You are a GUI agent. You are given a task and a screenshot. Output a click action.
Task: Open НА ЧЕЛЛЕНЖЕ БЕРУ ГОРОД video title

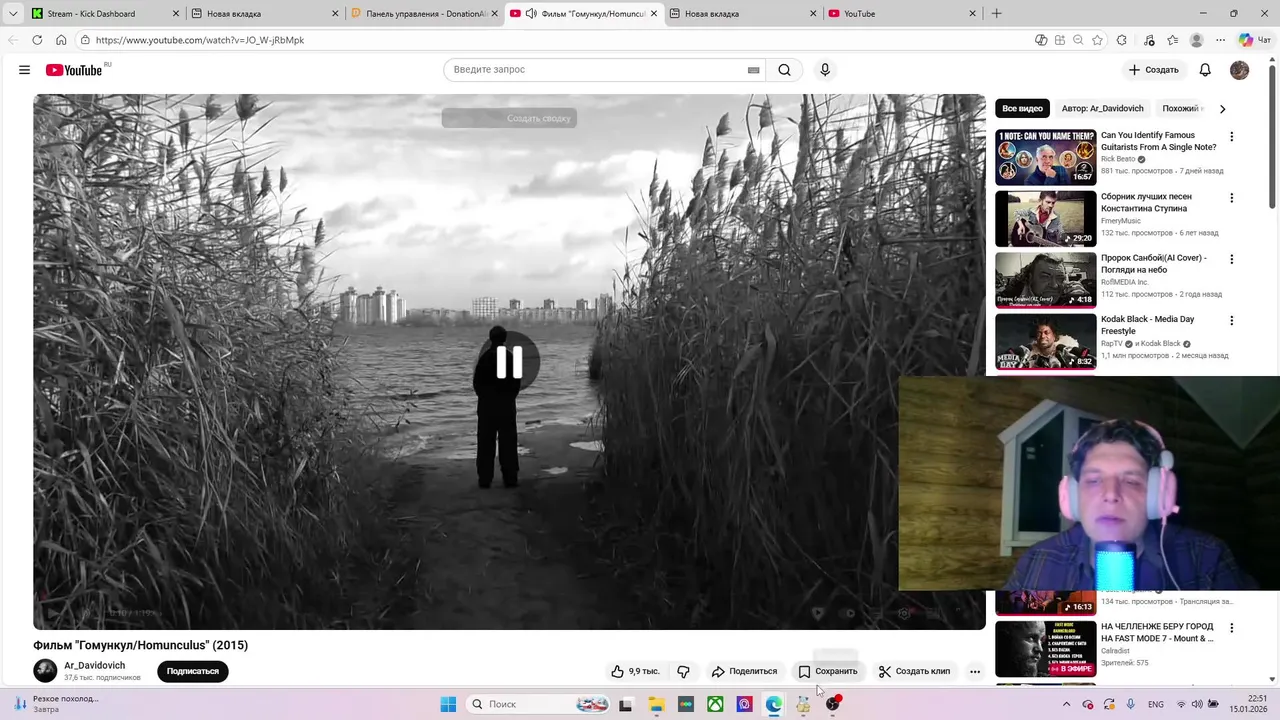pyautogui.click(x=1157, y=633)
